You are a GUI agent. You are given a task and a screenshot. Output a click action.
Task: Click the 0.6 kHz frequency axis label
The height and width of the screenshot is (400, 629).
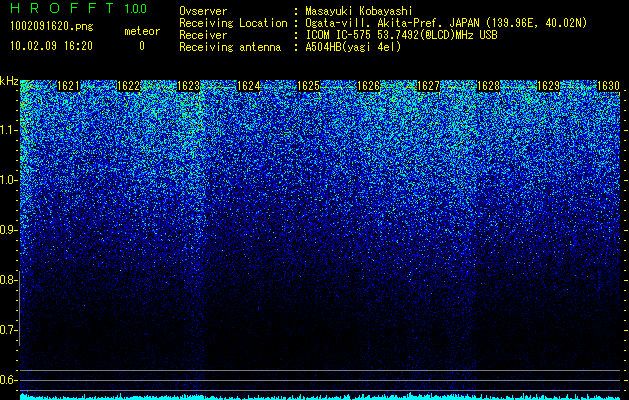(8, 380)
